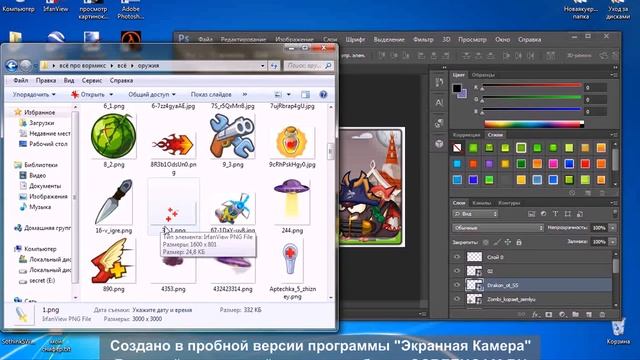
Task: Switch to Каналы tab
Action: click(482, 202)
